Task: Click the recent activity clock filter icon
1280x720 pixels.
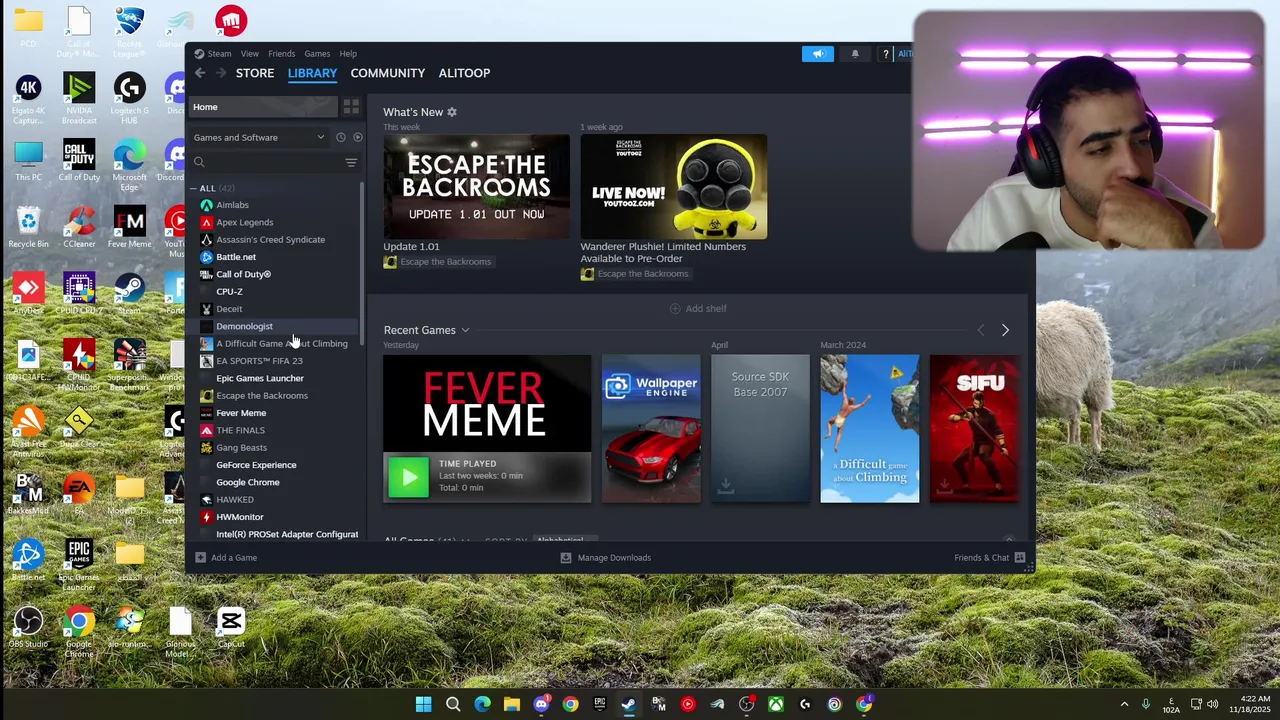Action: point(340,137)
